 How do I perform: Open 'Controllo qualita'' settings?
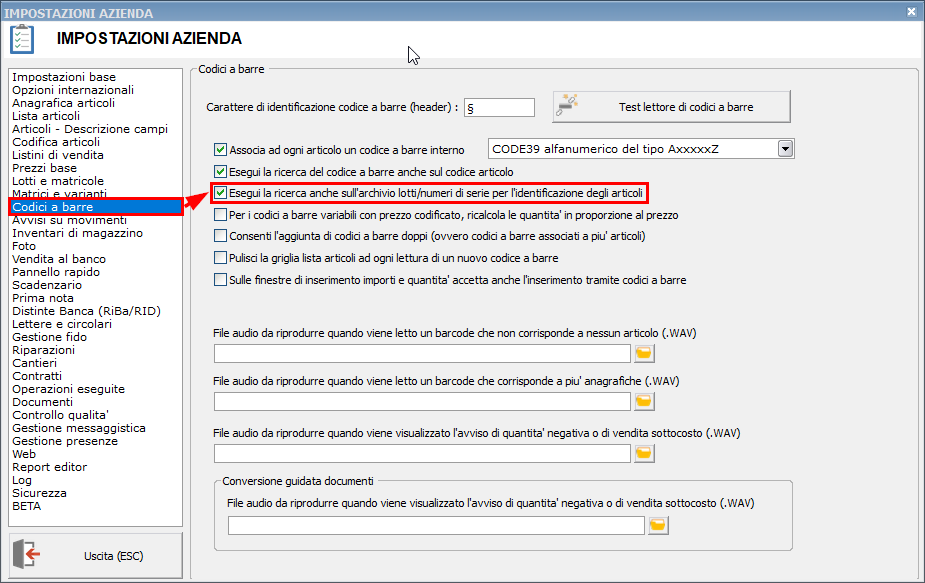click(x=60, y=415)
